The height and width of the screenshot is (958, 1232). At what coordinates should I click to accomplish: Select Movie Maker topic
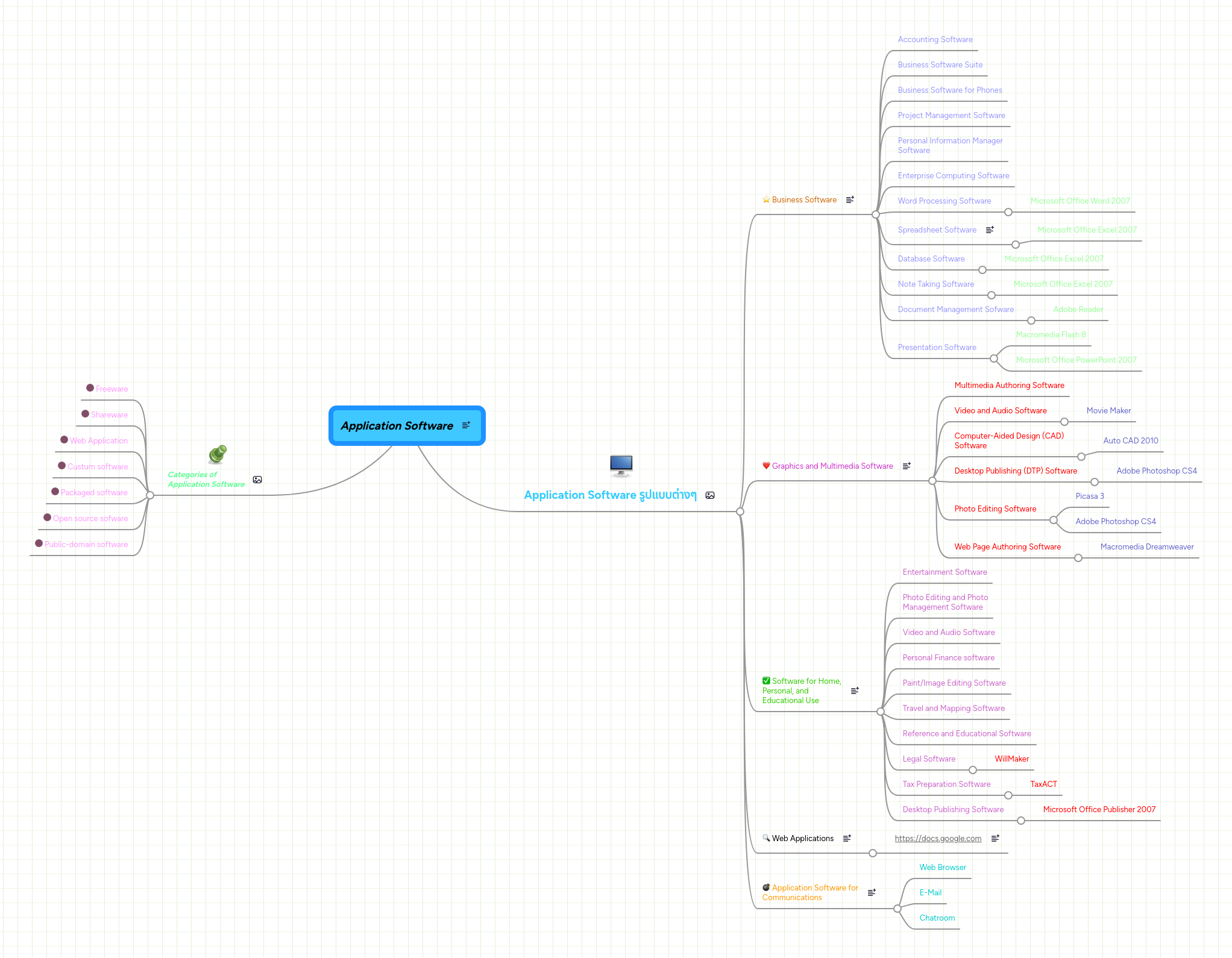point(1108,411)
